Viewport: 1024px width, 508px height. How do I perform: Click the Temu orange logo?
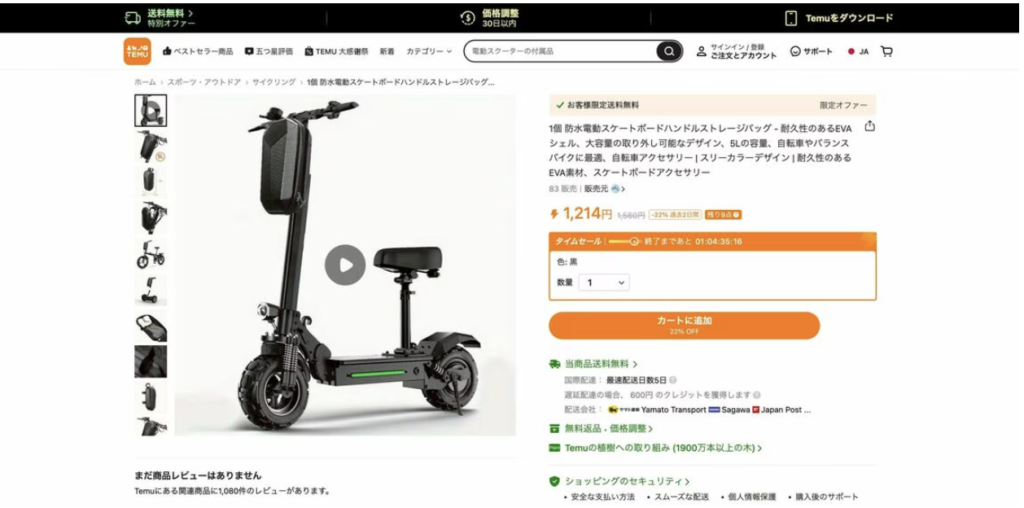pyautogui.click(x=137, y=51)
